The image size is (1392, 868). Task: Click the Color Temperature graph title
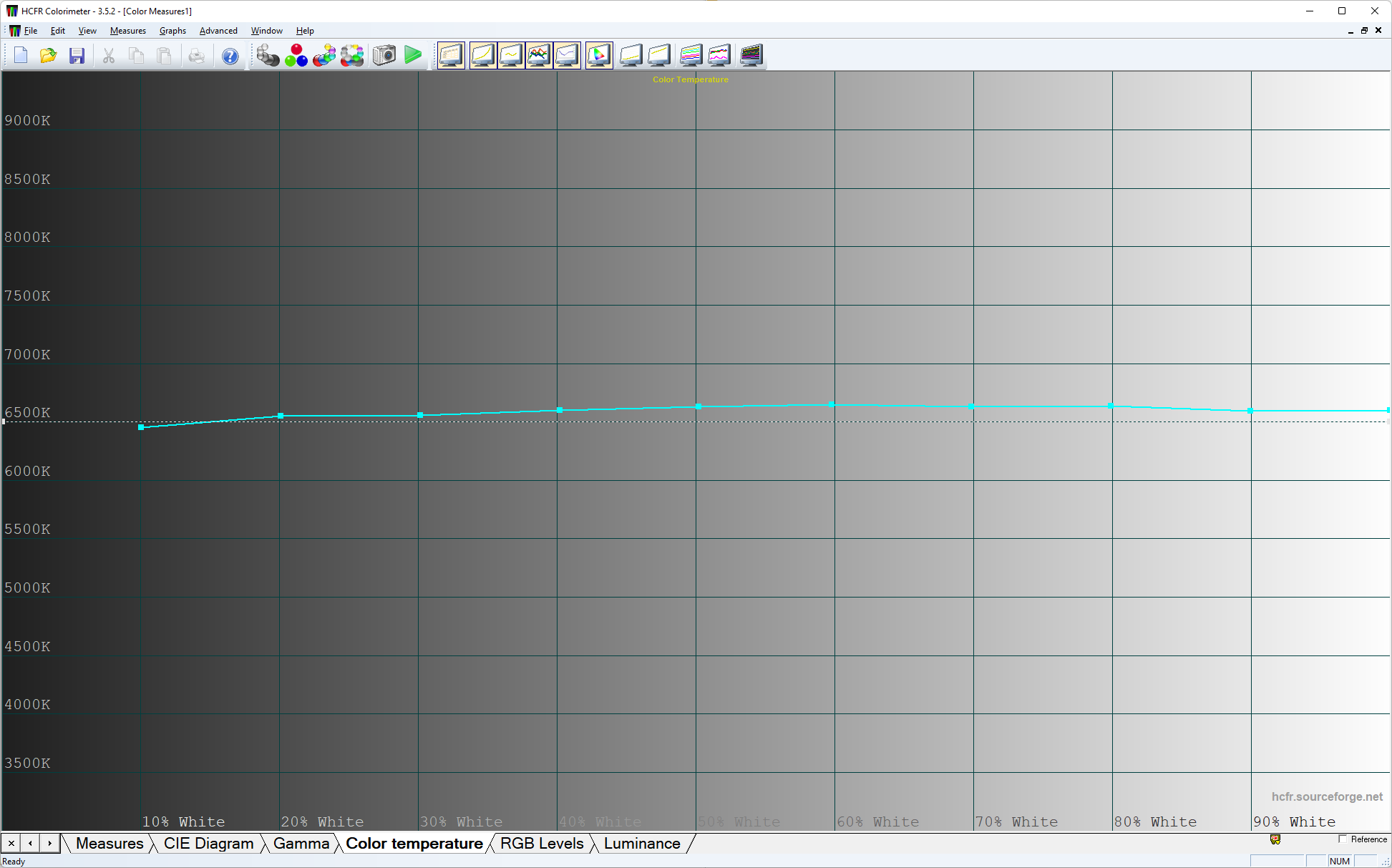pos(690,79)
